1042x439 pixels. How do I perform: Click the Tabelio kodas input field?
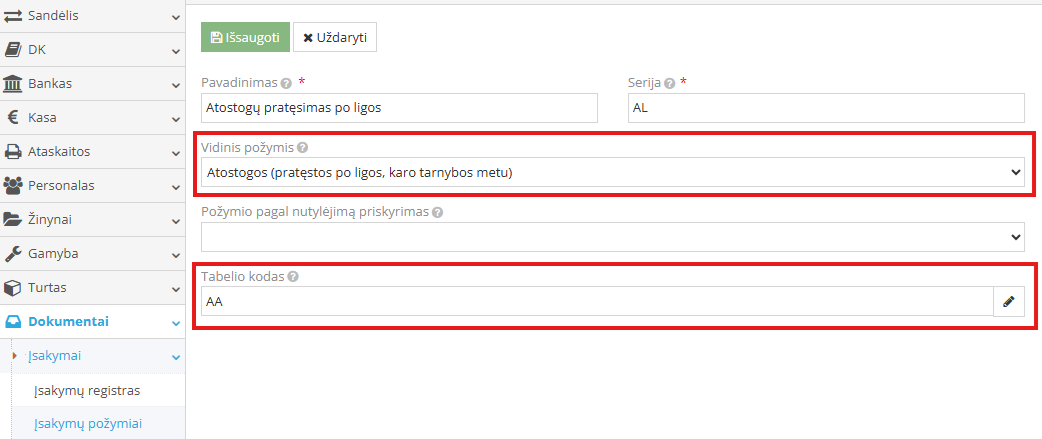597,302
